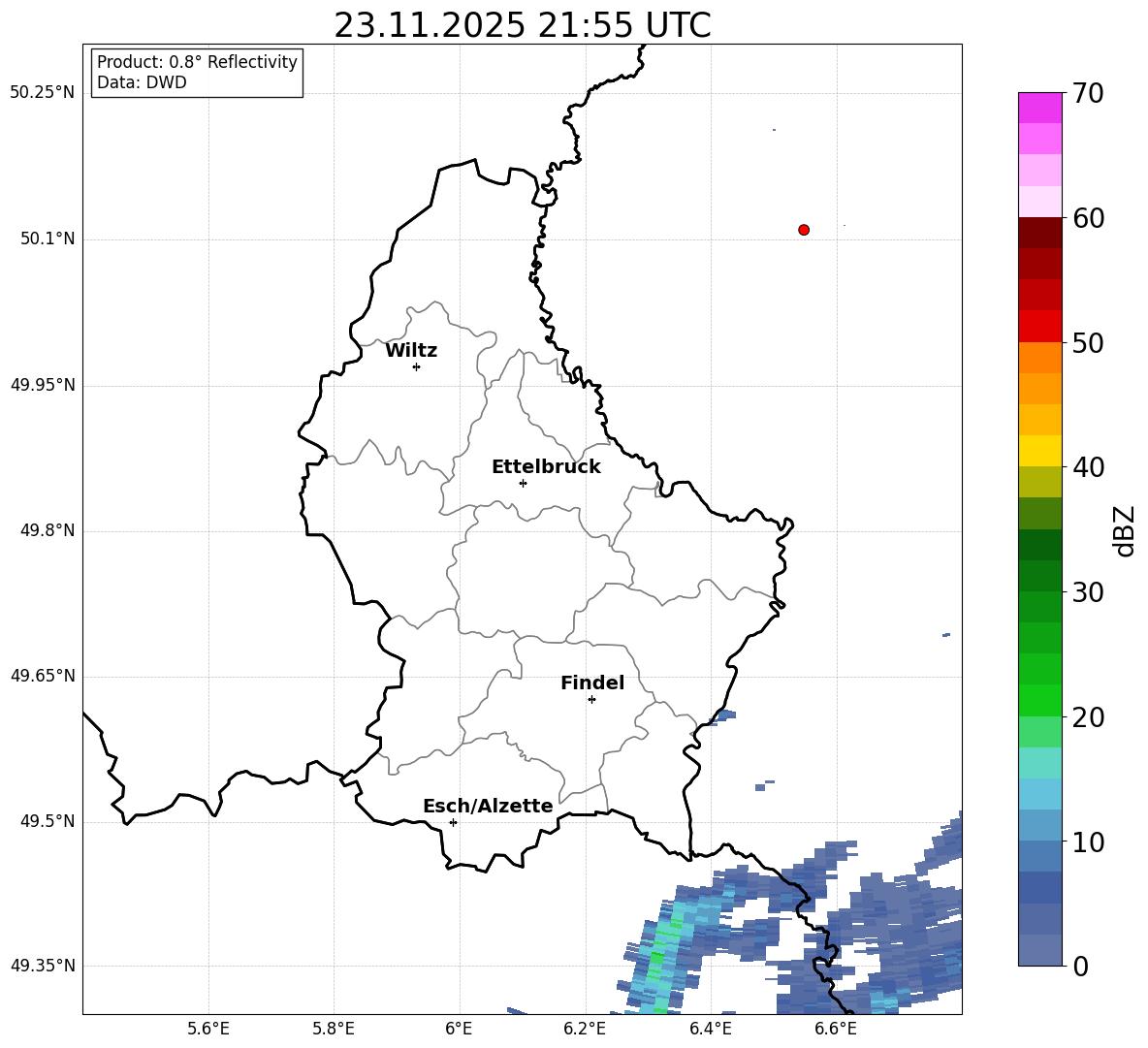Click the 49.35°N latitude label
Screen dimensions: 1148x1048
coord(43,966)
